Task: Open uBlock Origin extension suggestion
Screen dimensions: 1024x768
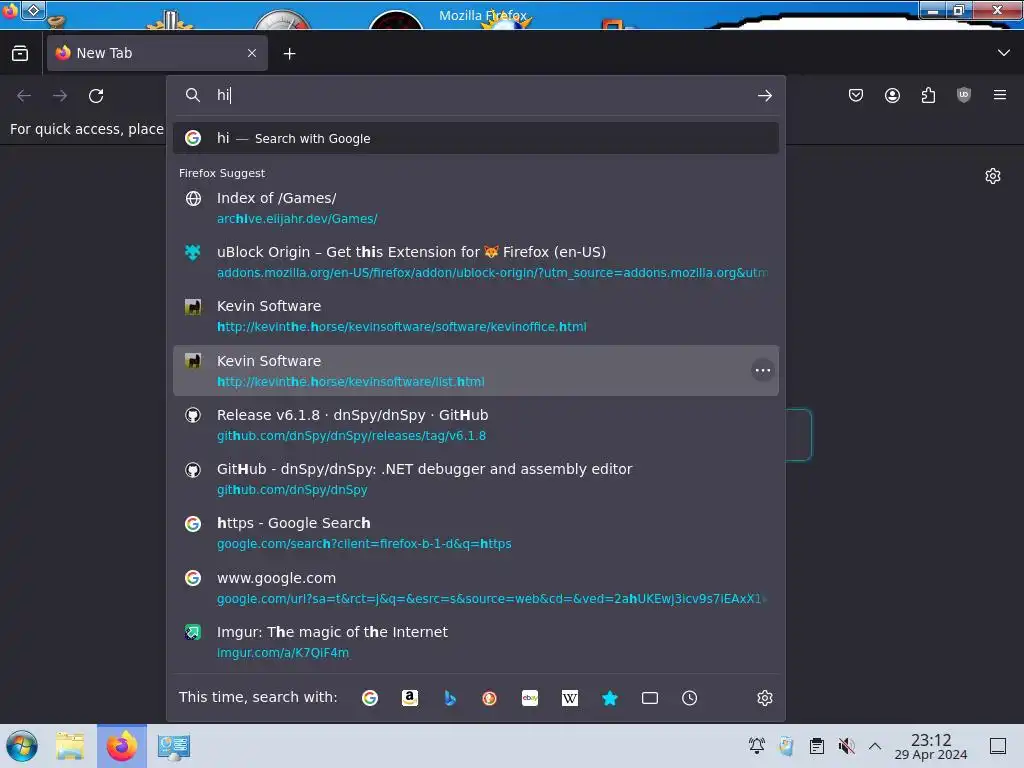Action: point(475,262)
